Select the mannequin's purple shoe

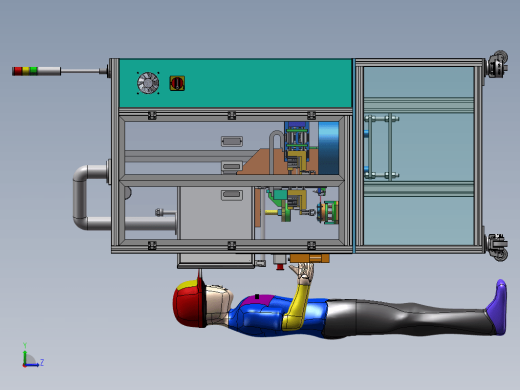497,307
